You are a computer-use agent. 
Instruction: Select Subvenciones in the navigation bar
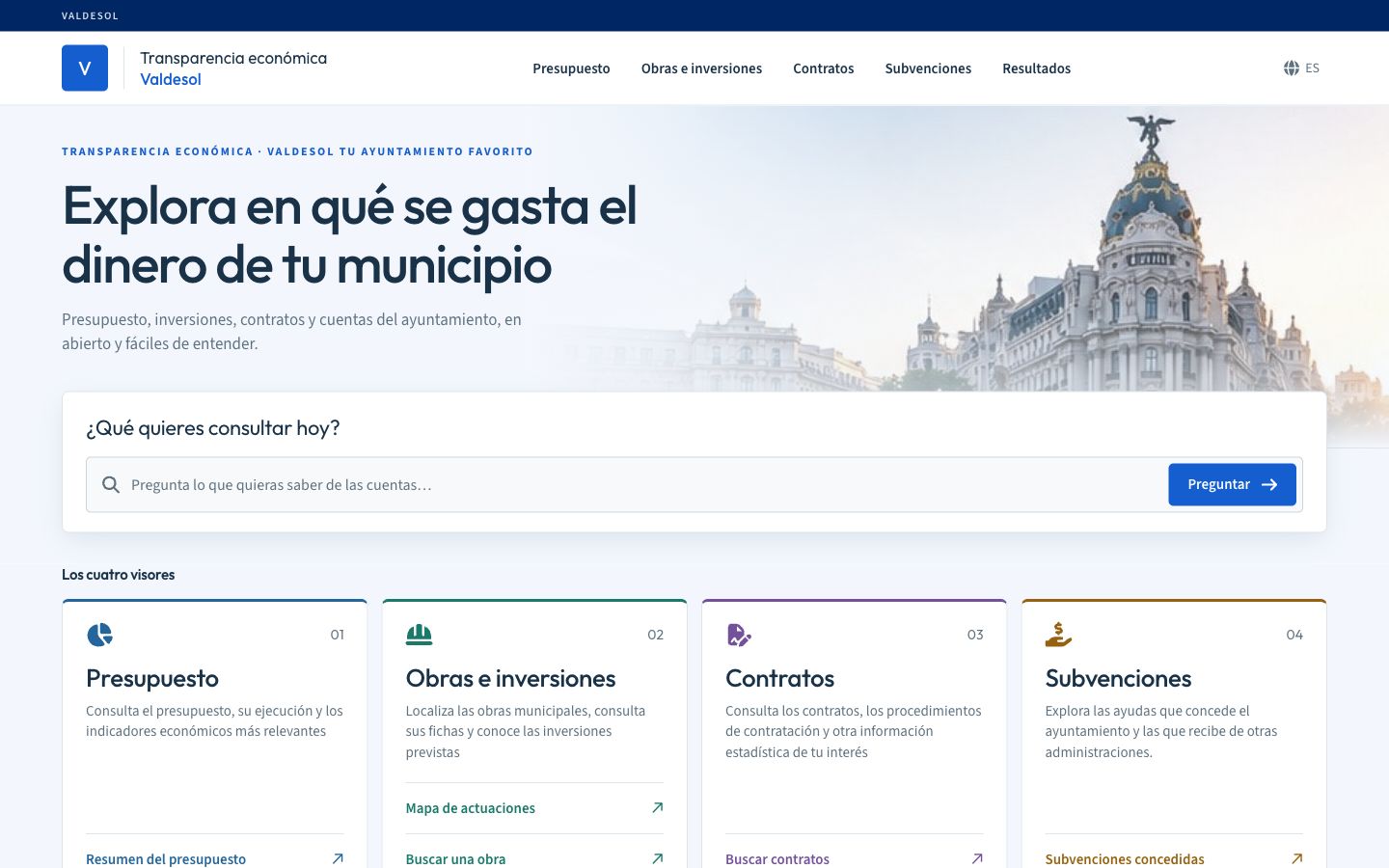click(928, 68)
